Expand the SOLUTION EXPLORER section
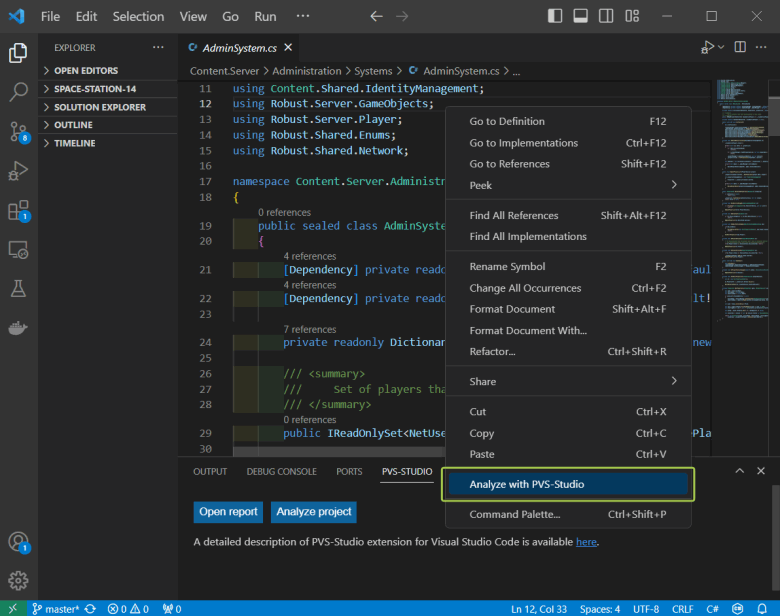Image resolution: width=780 pixels, height=616 pixels. click(x=99, y=107)
